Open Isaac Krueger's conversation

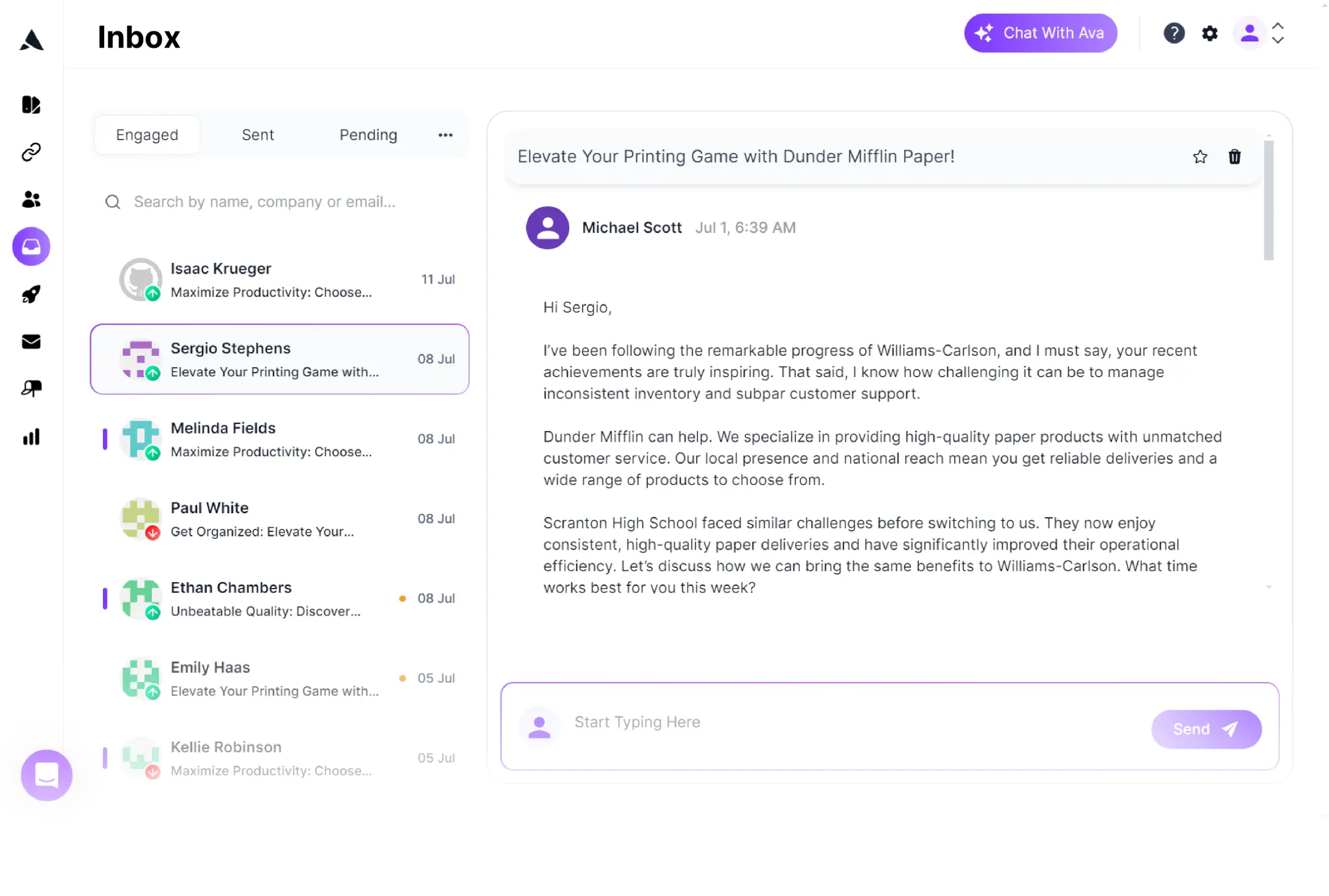(x=280, y=279)
